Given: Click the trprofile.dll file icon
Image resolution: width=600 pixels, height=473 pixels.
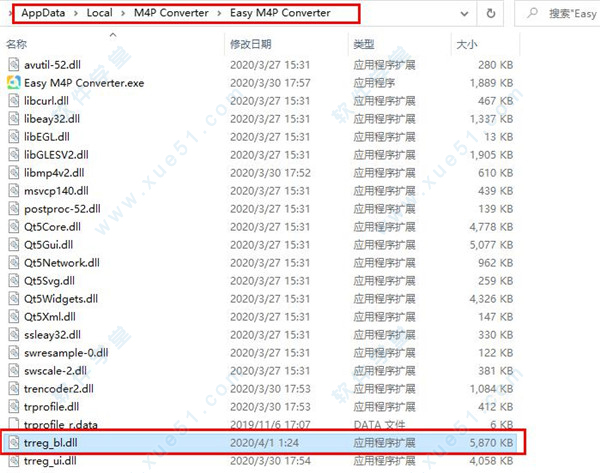Looking at the screenshot, I should point(14,406).
